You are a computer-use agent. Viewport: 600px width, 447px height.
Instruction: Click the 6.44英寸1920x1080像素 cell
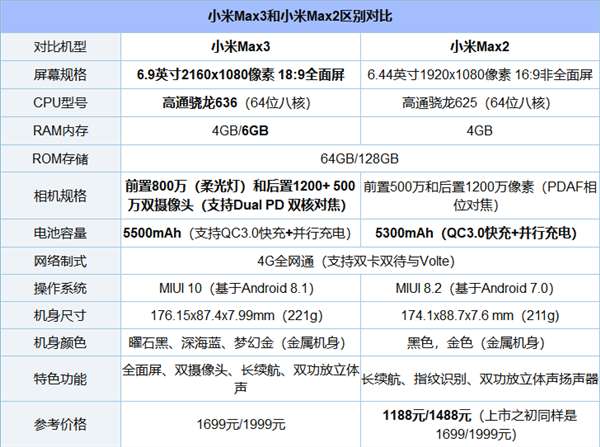coord(480,75)
